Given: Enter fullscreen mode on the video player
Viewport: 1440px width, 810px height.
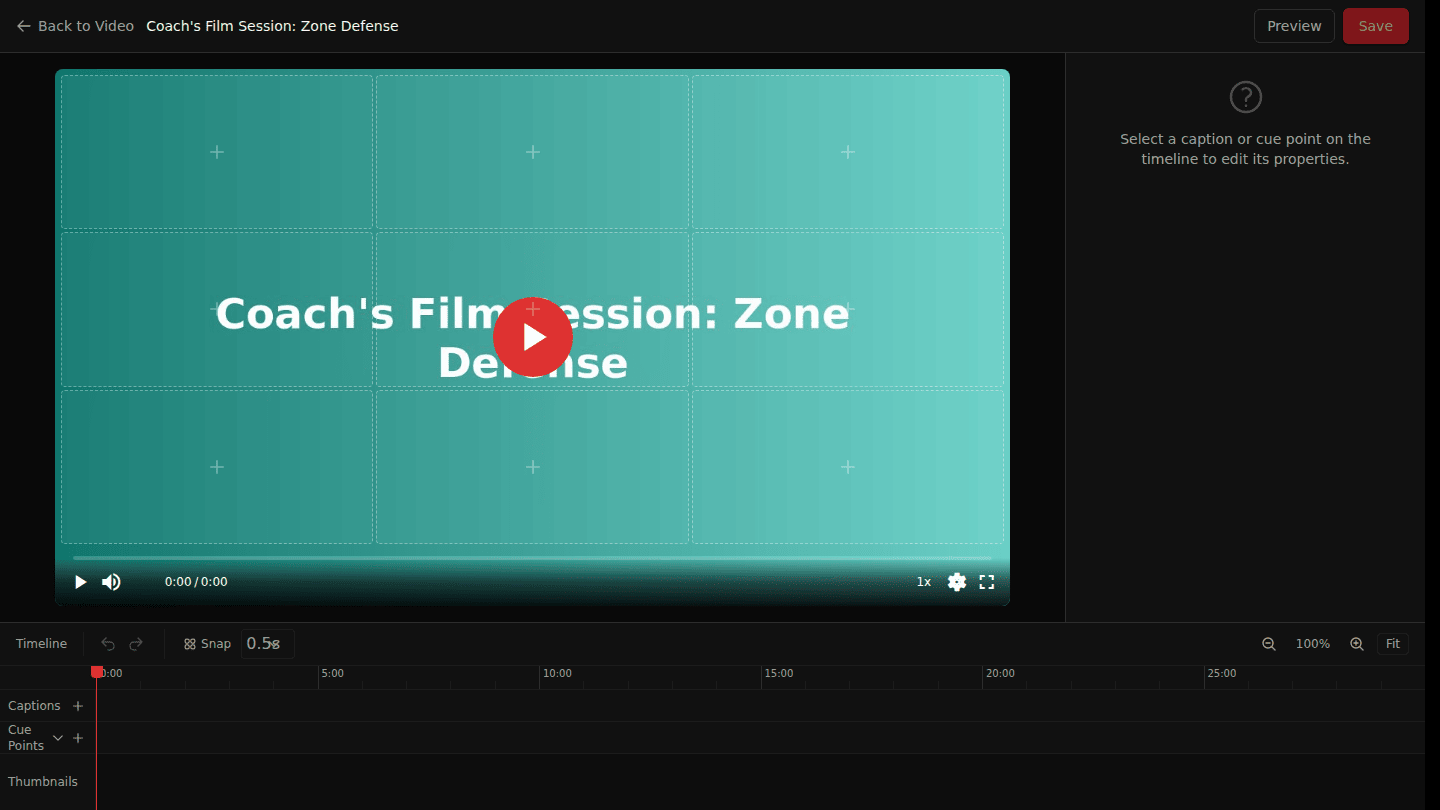Looking at the screenshot, I should (x=987, y=582).
